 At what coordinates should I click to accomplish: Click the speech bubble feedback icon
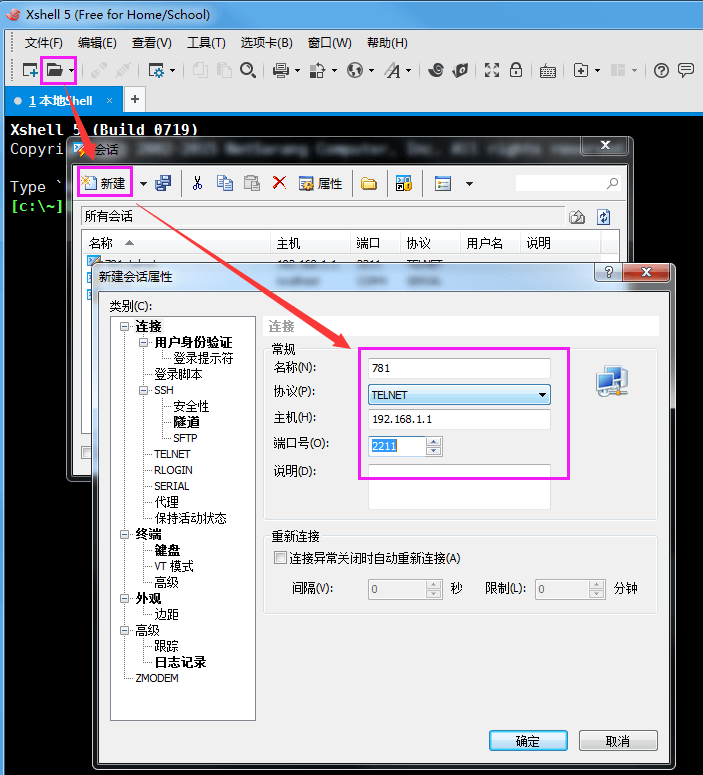tap(686, 70)
